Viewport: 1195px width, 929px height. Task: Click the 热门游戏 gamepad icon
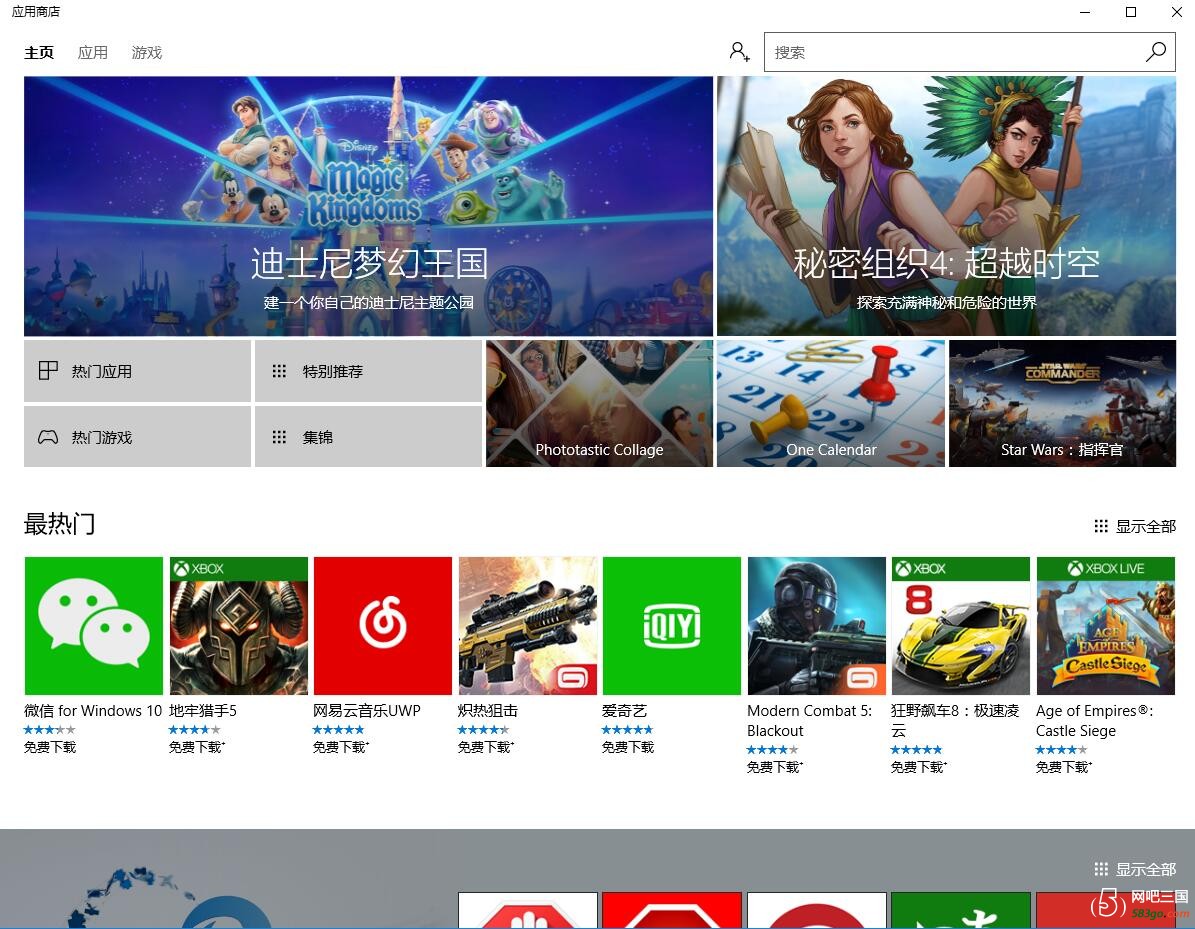[x=48, y=437]
